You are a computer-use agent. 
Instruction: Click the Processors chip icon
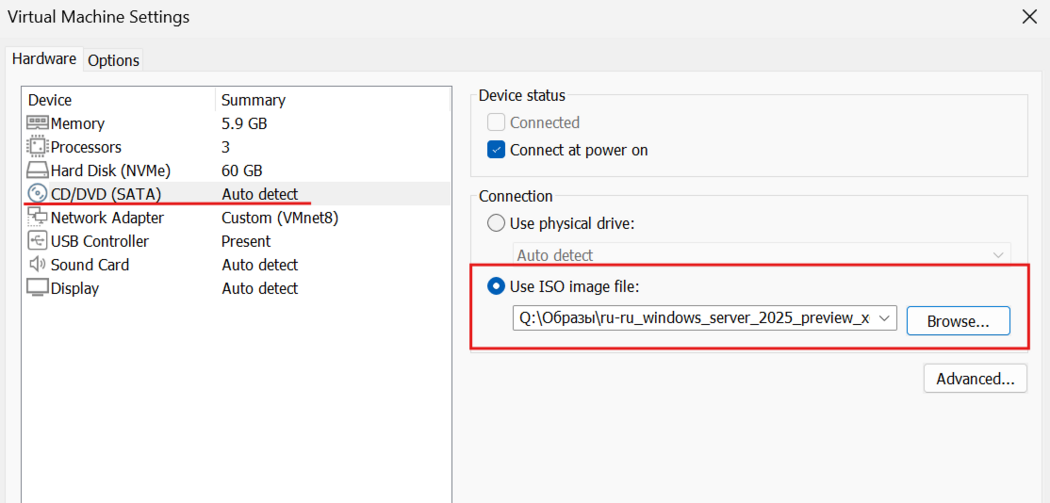click(x=37, y=147)
